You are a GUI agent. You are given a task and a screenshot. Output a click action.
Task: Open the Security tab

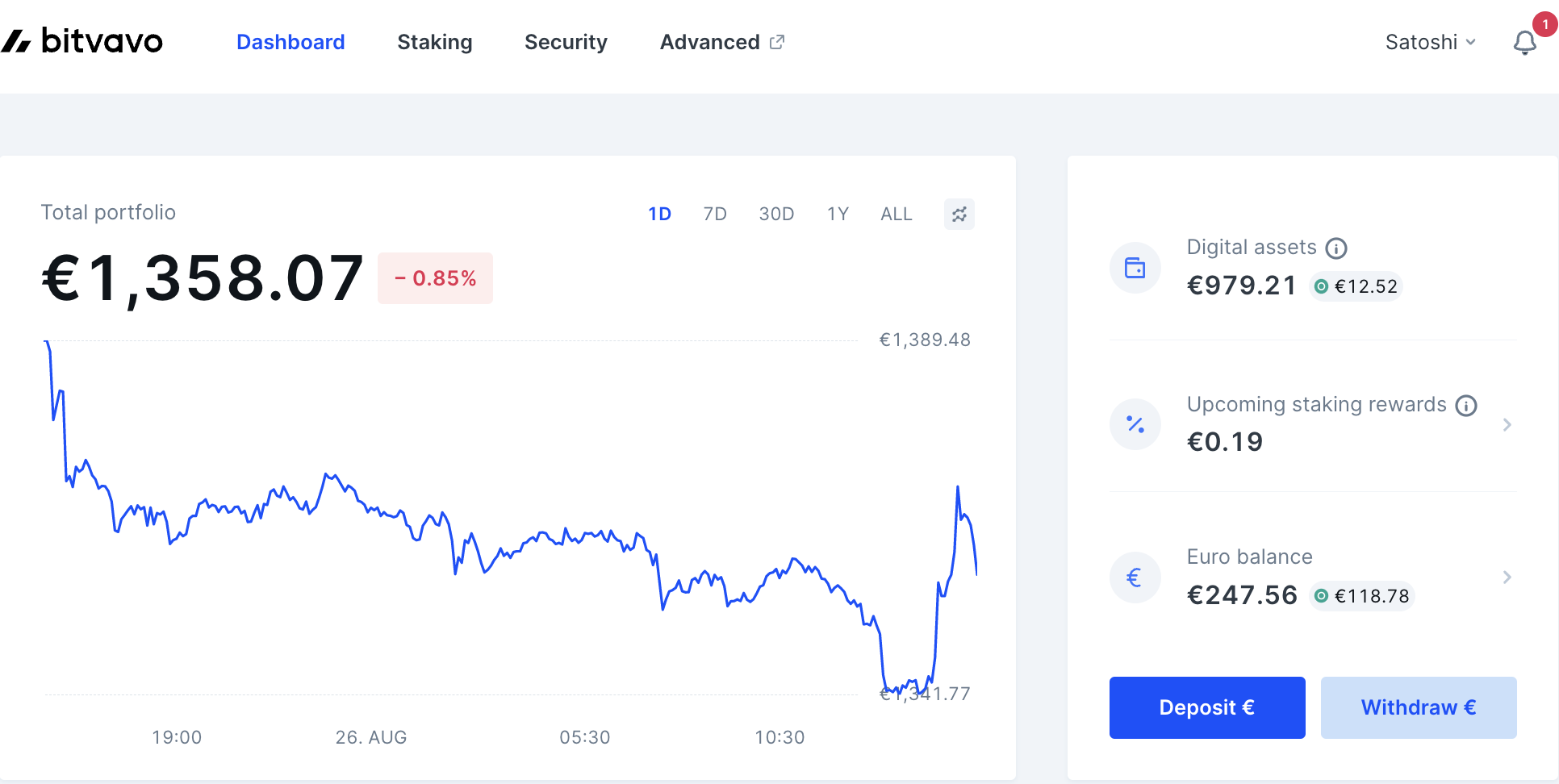coord(566,42)
